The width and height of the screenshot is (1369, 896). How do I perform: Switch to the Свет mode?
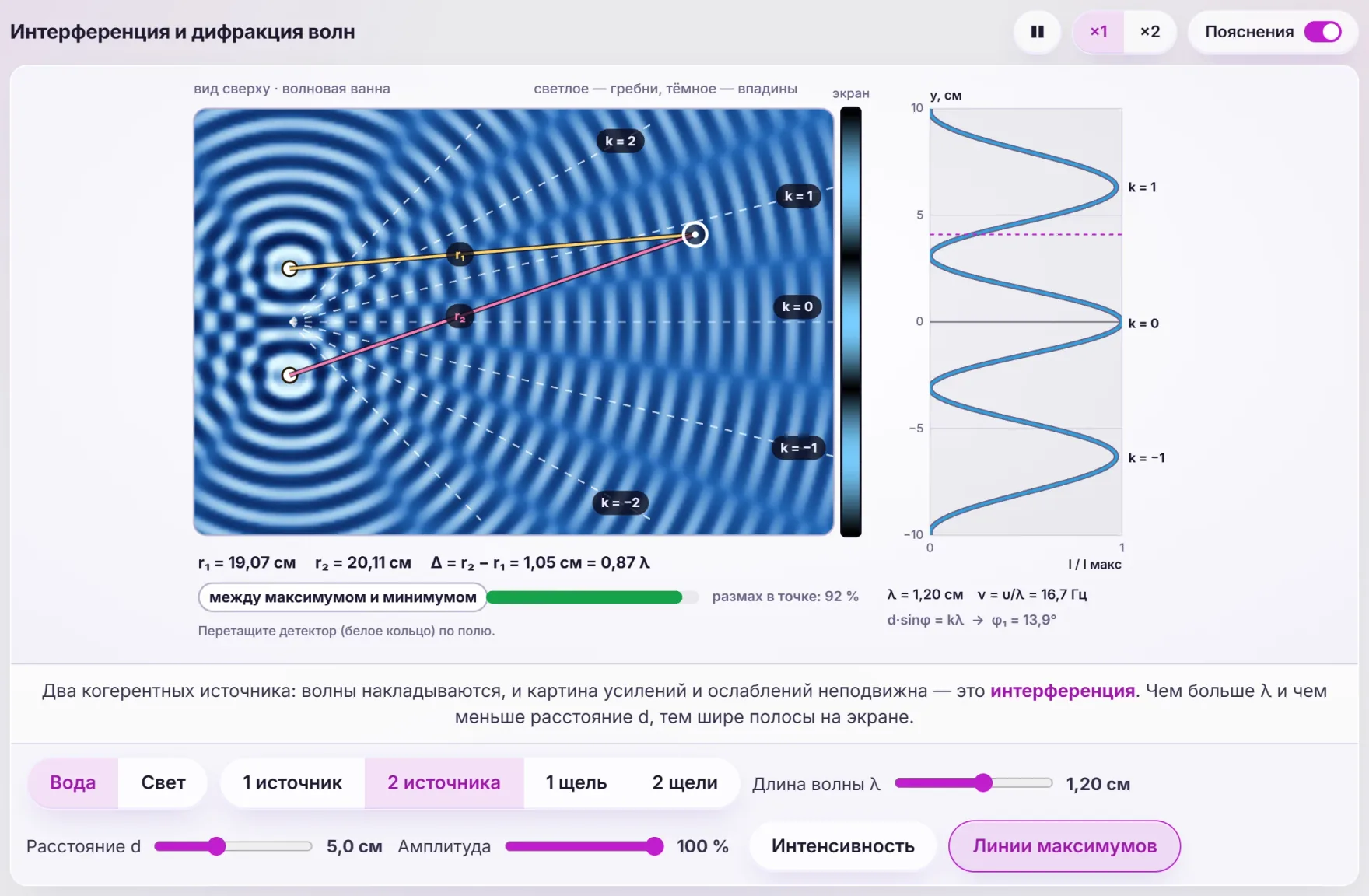[x=163, y=782]
